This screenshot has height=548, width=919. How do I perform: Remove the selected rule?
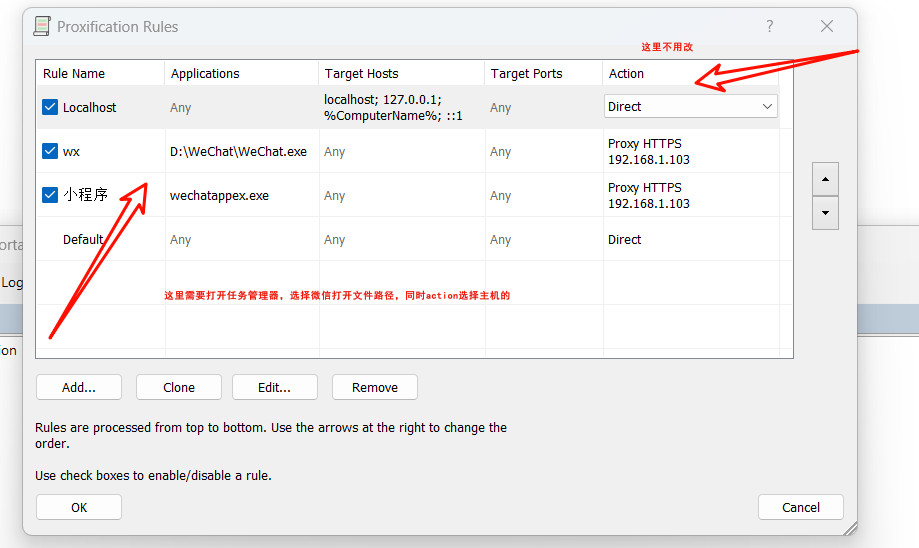click(375, 387)
